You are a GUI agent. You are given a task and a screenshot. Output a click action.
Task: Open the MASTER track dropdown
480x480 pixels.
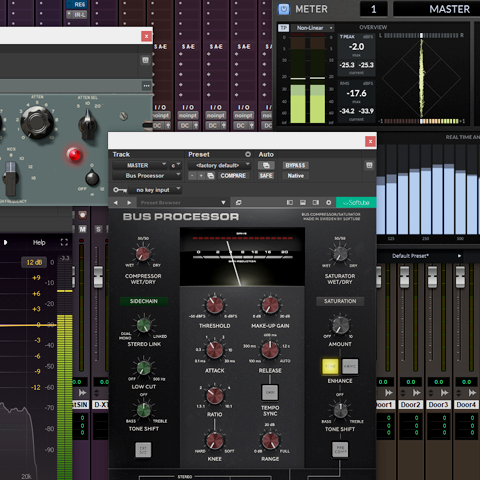(x=139, y=165)
